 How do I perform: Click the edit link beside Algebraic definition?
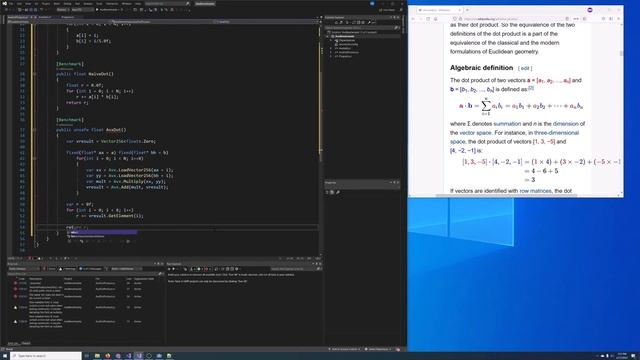pyautogui.click(x=525, y=68)
